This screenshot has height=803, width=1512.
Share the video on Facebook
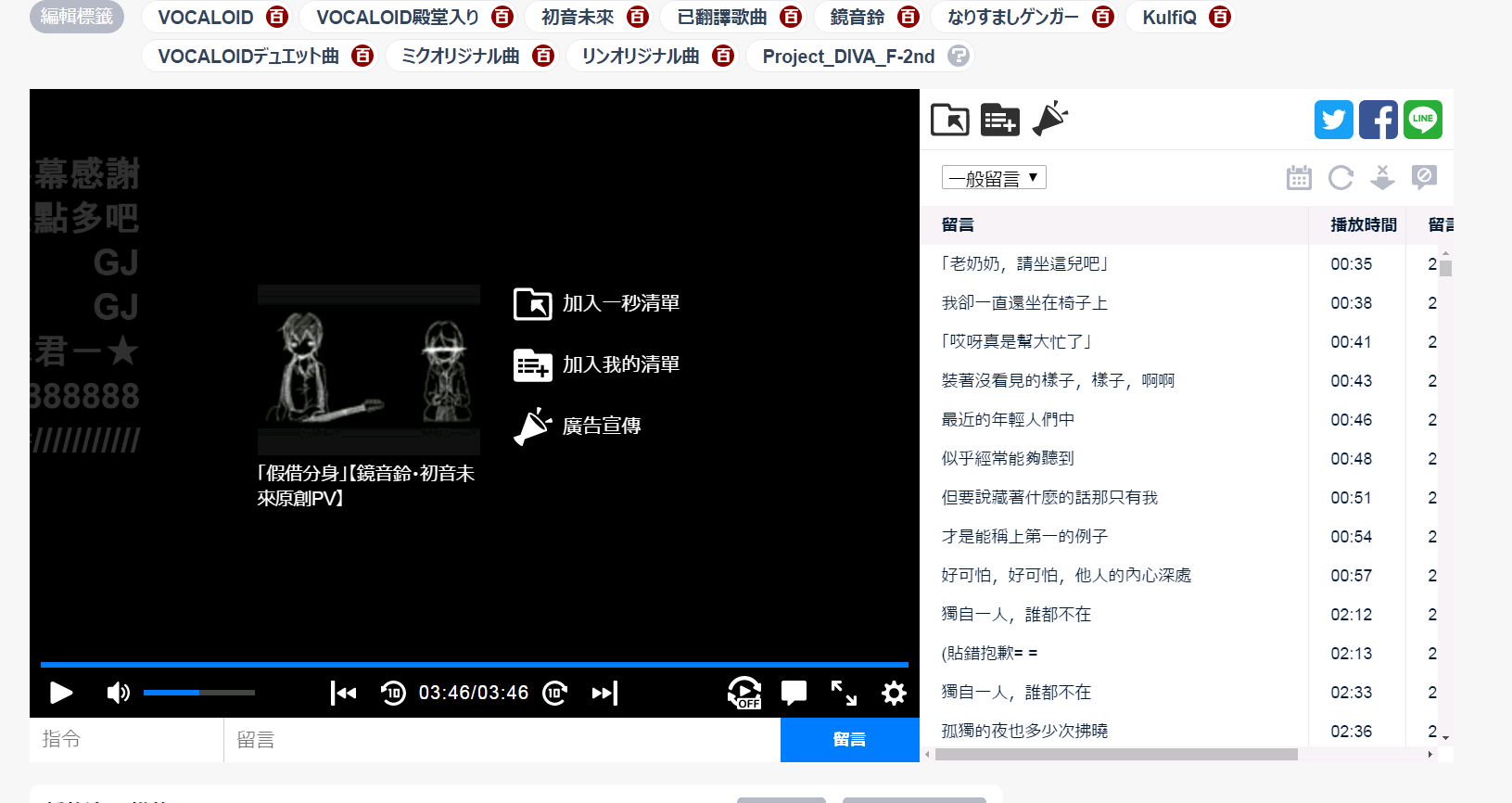(1379, 120)
